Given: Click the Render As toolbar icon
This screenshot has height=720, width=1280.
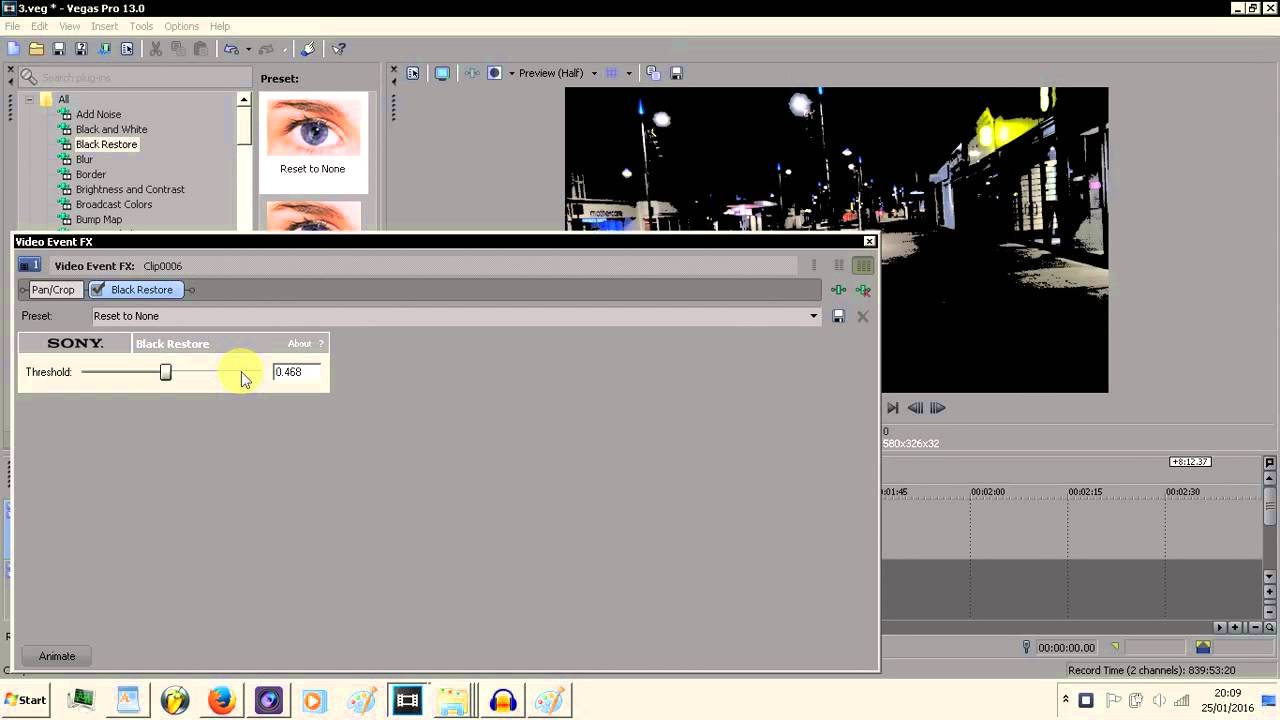Looking at the screenshot, I should click(x=104, y=48).
